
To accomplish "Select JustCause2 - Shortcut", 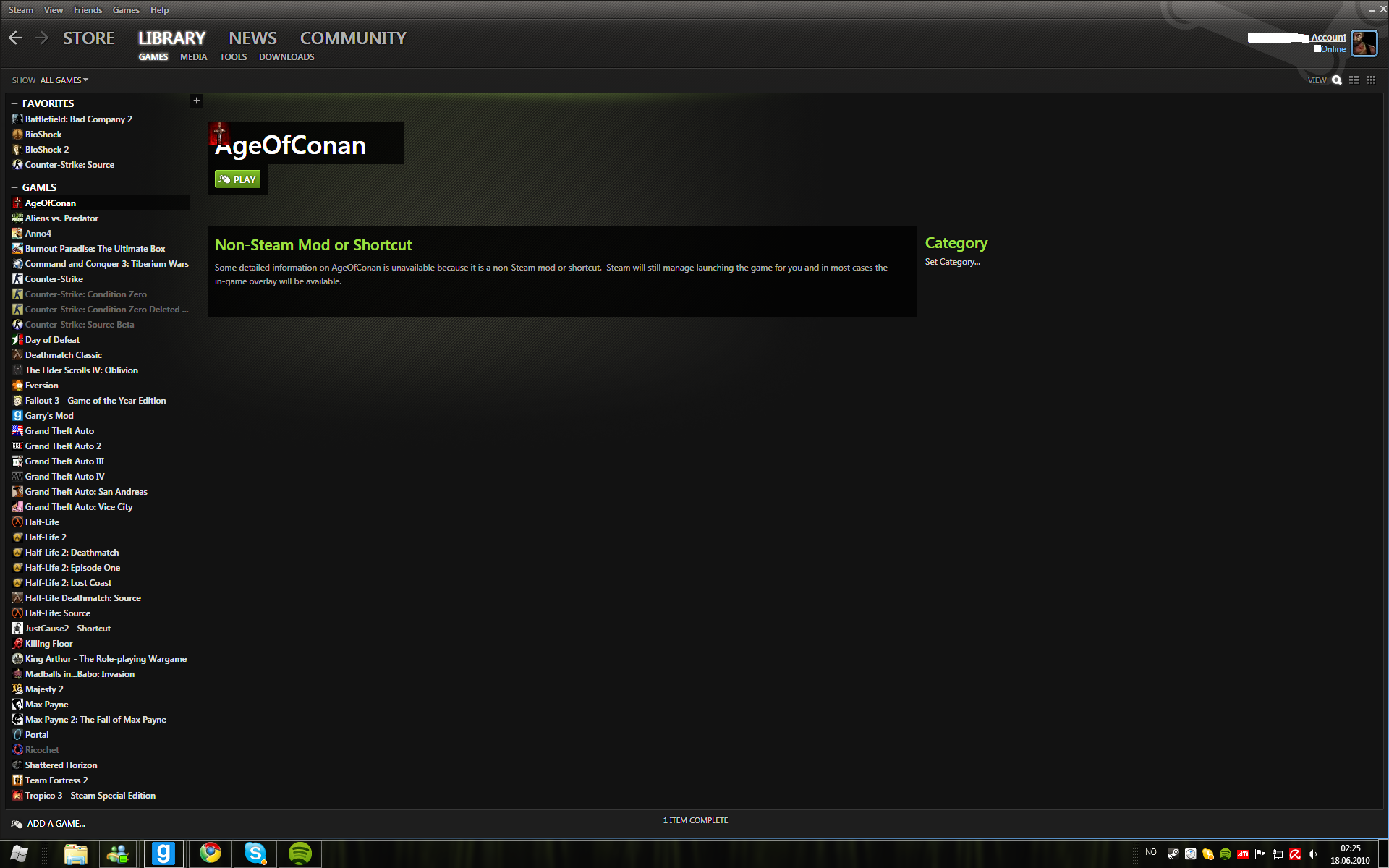I will pos(100,629).
